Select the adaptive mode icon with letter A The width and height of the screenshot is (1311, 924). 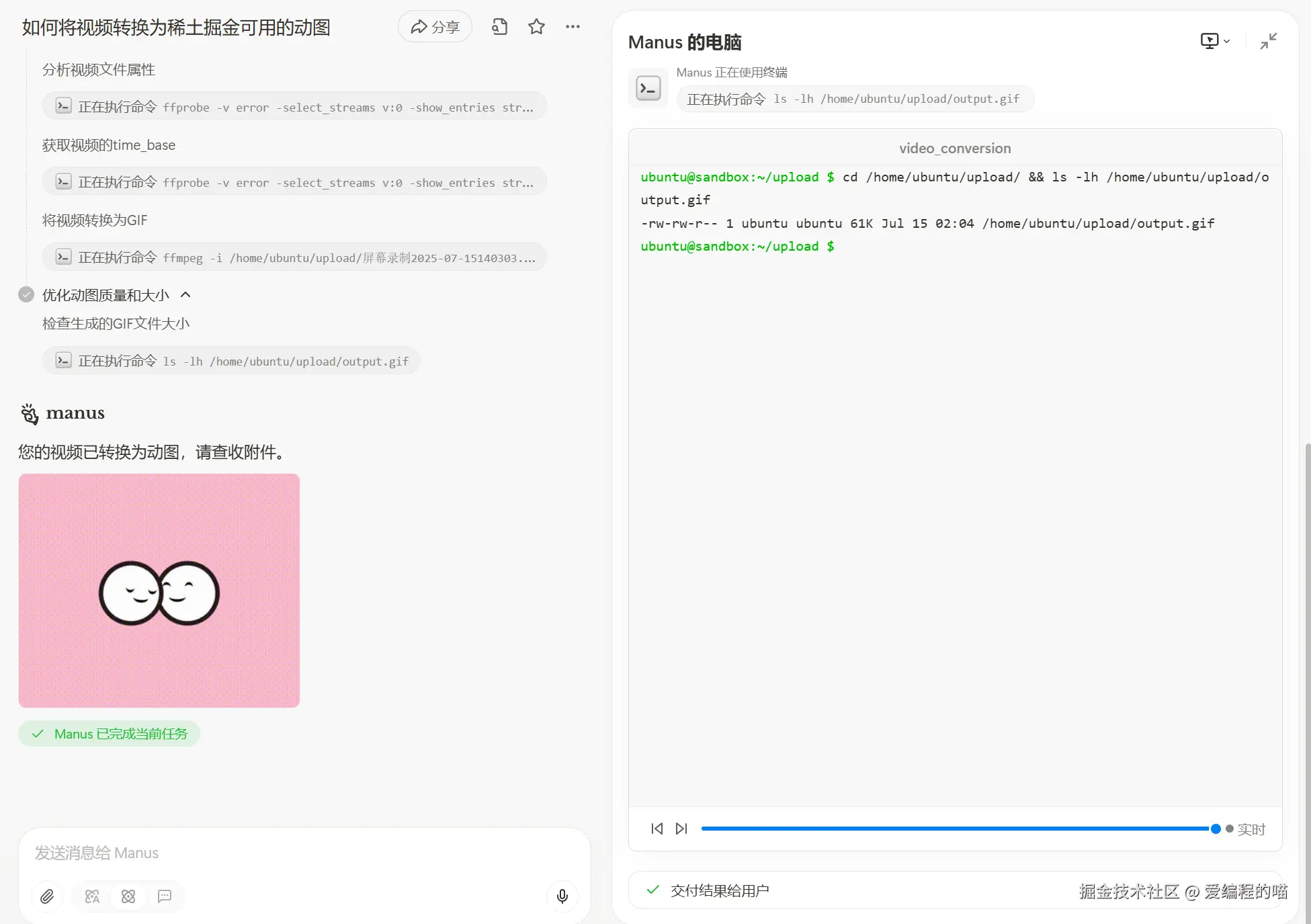(x=92, y=896)
